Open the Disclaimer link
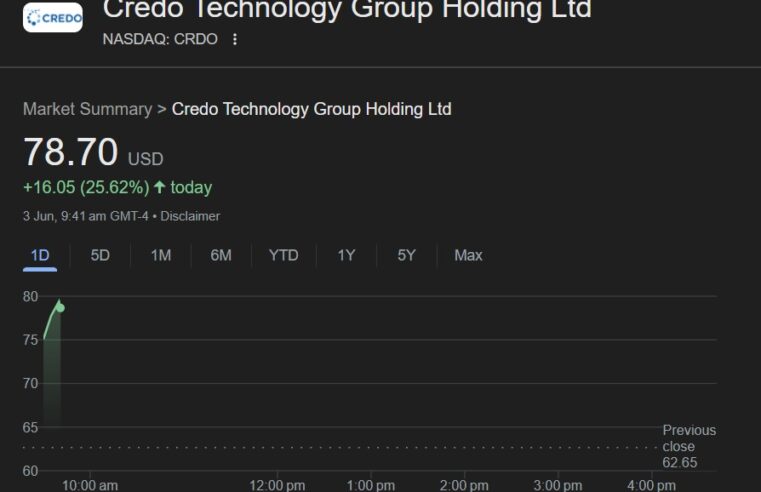 (x=190, y=216)
